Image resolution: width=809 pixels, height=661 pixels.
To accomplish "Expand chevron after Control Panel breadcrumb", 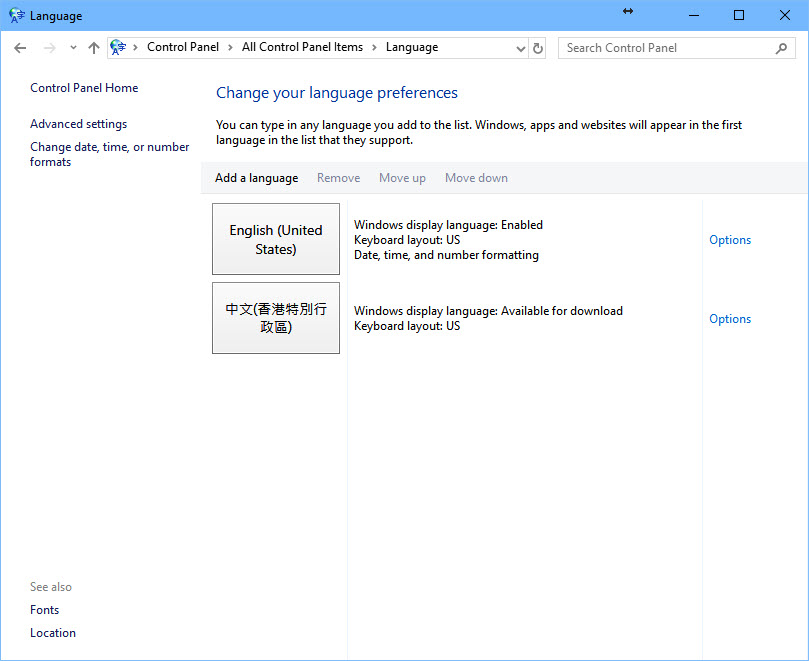I will [x=230, y=47].
